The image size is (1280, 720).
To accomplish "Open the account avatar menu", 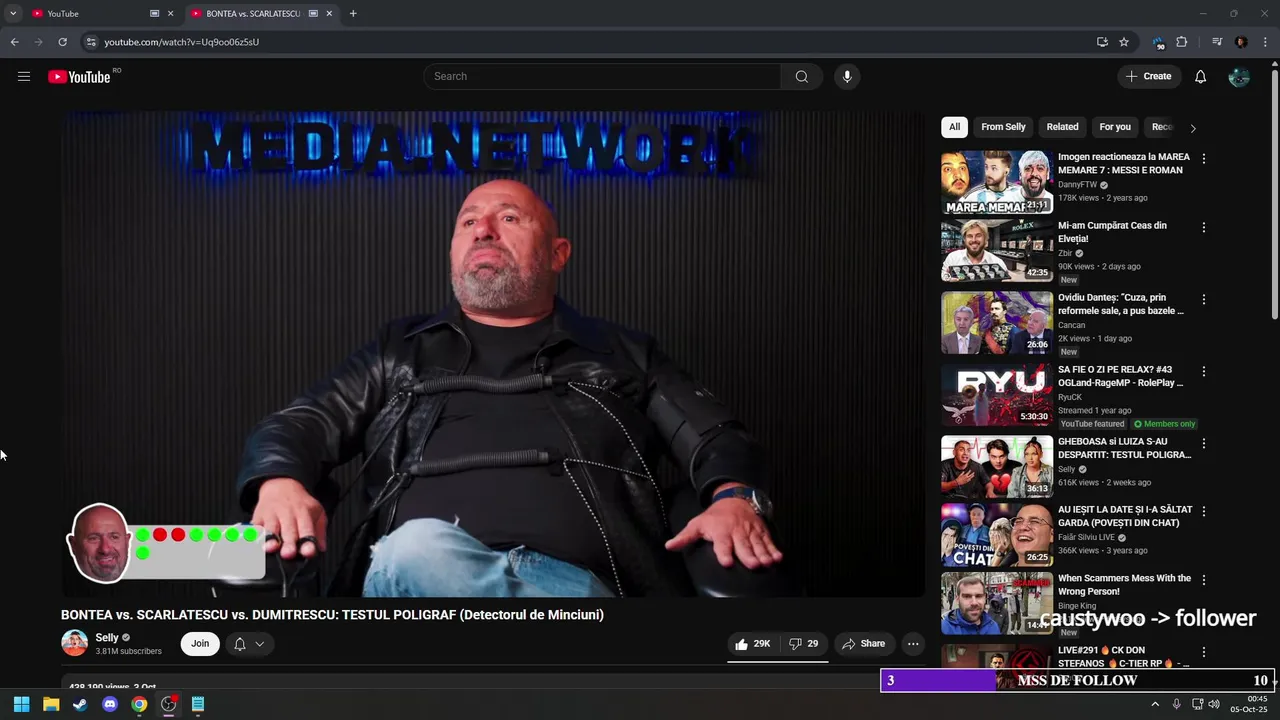I will pyautogui.click(x=1239, y=77).
